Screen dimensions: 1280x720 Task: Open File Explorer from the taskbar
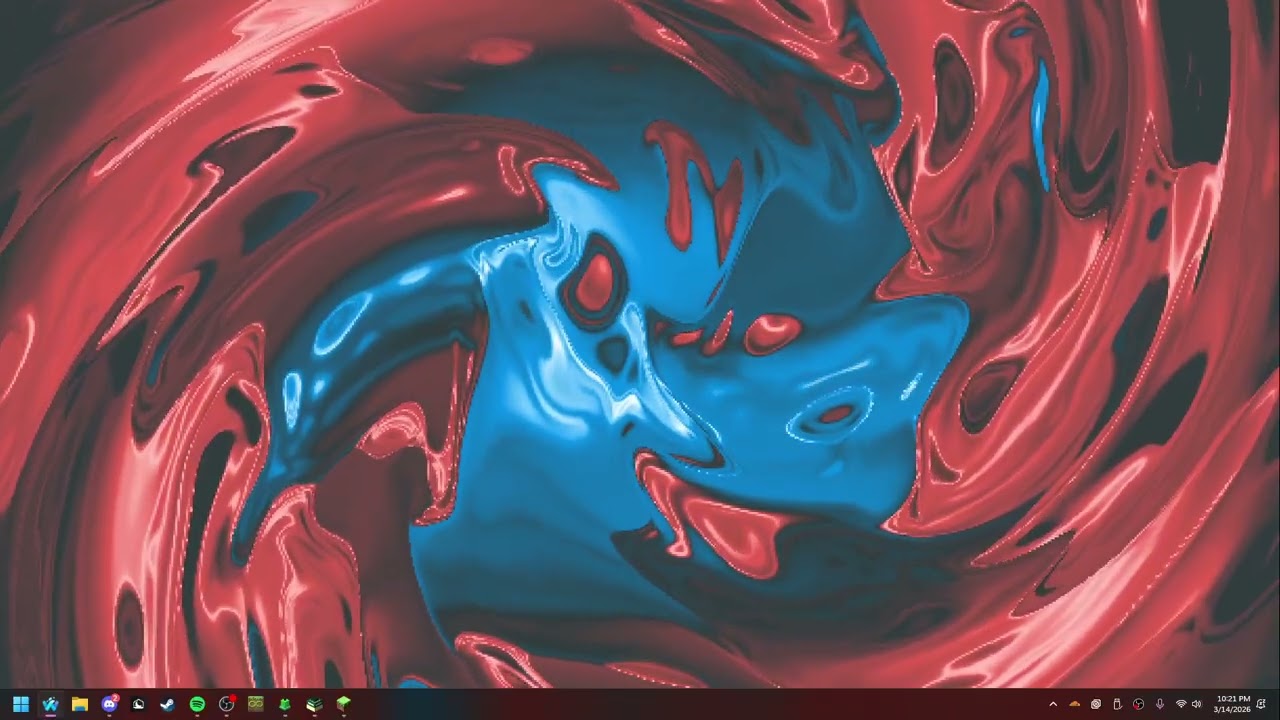[80, 704]
